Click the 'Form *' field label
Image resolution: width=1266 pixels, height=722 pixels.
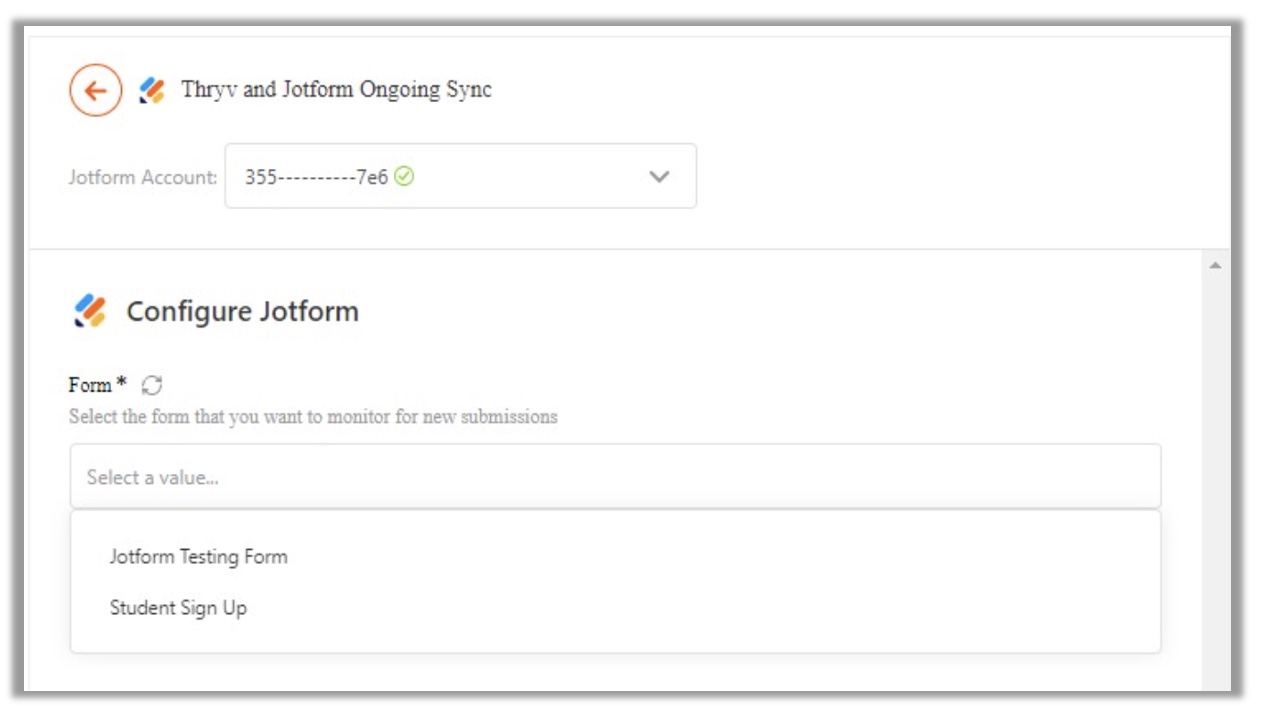click(x=98, y=385)
